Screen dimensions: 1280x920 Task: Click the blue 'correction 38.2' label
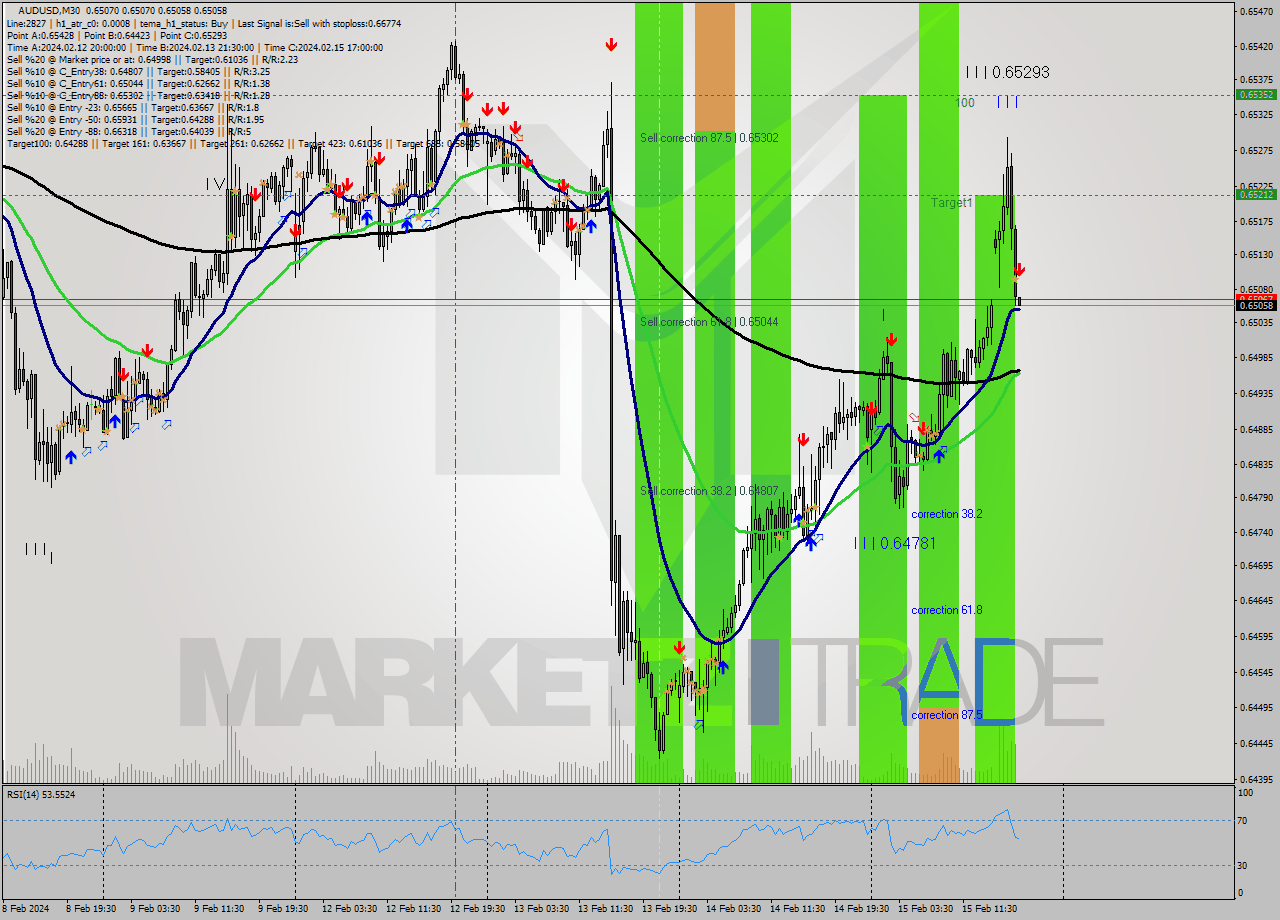[x=946, y=514]
